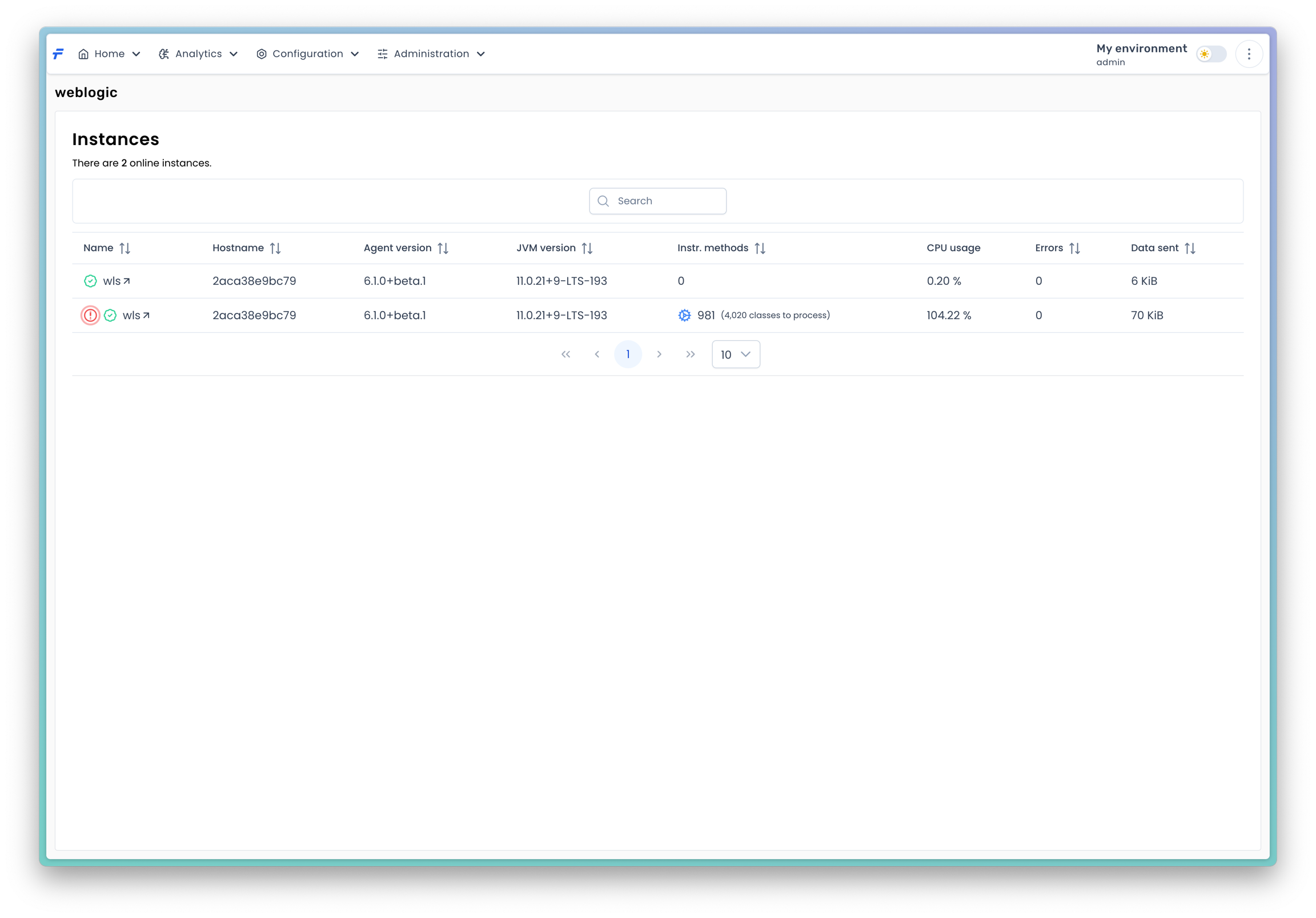1316x918 pixels.
Task: Click the app logo in top-left corner
Action: pyautogui.click(x=58, y=54)
